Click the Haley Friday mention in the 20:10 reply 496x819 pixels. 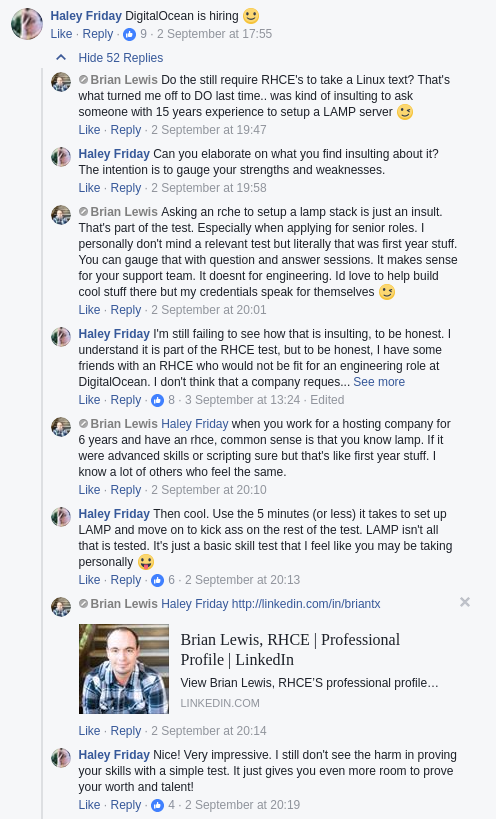195,424
